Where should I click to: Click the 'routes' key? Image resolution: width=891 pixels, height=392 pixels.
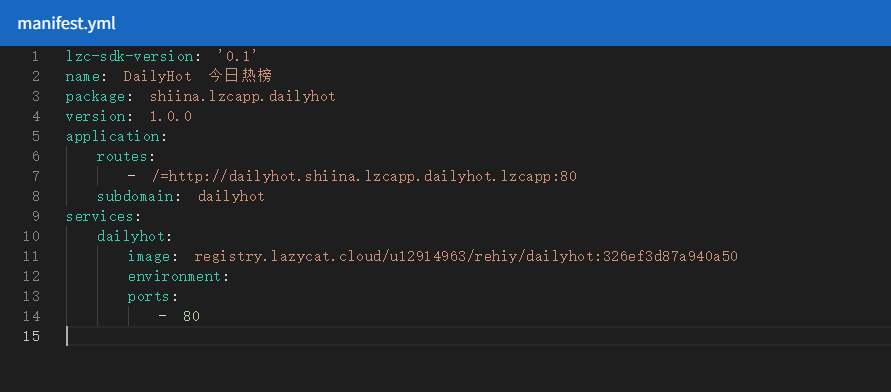click(x=122, y=156)
